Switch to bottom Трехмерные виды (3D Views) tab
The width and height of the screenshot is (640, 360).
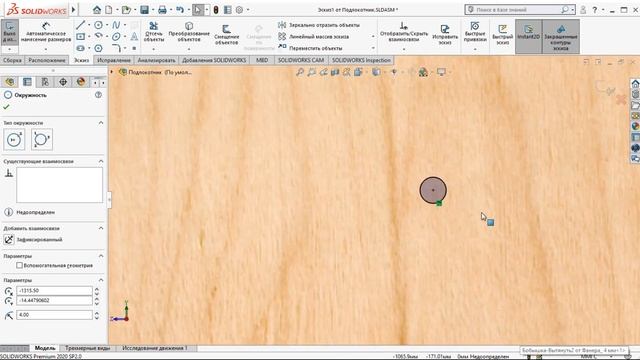click(x=87, y=348)
